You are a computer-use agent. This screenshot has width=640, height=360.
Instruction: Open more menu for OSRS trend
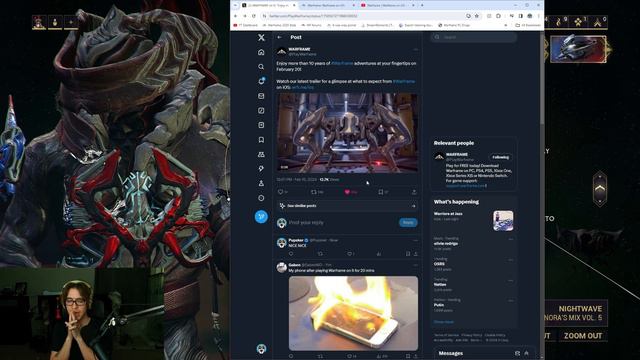click(x=511, y=260)
